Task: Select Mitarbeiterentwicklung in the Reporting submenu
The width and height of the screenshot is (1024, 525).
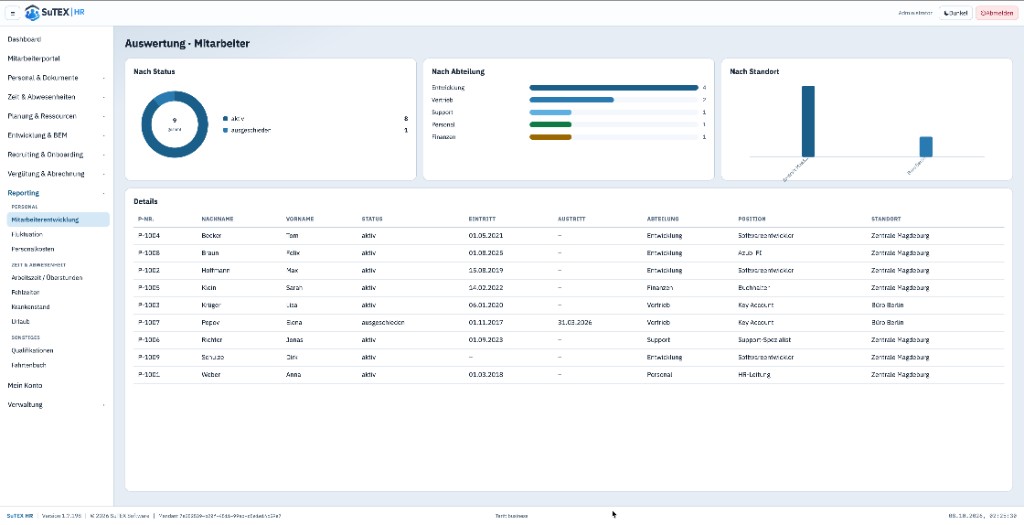Action: pyautogui.click(x=56, y=219)
